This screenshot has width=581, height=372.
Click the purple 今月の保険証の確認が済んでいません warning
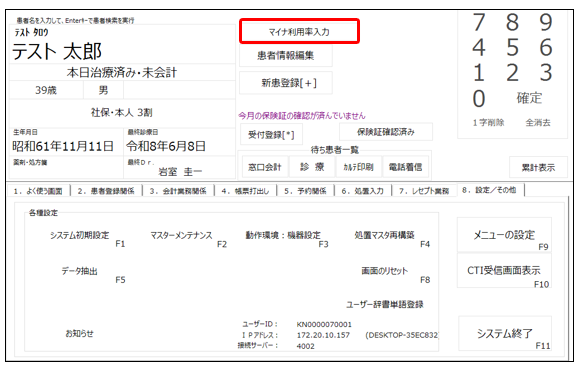(302, 116)
